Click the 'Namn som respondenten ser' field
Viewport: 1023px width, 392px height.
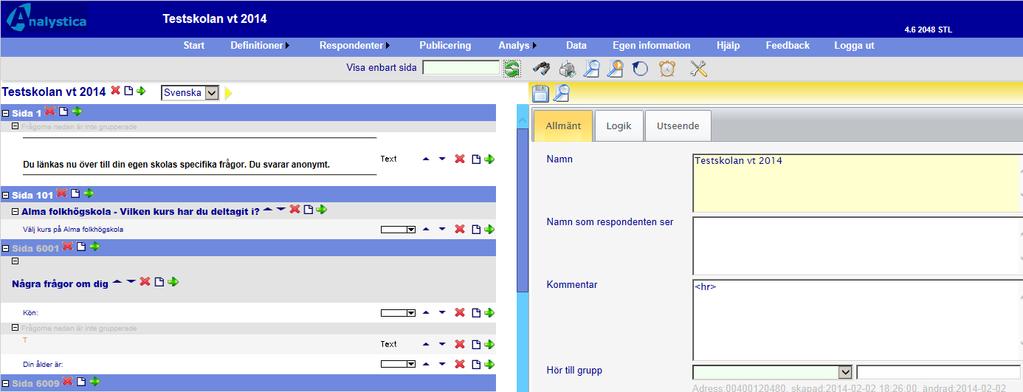coord(857,245)
